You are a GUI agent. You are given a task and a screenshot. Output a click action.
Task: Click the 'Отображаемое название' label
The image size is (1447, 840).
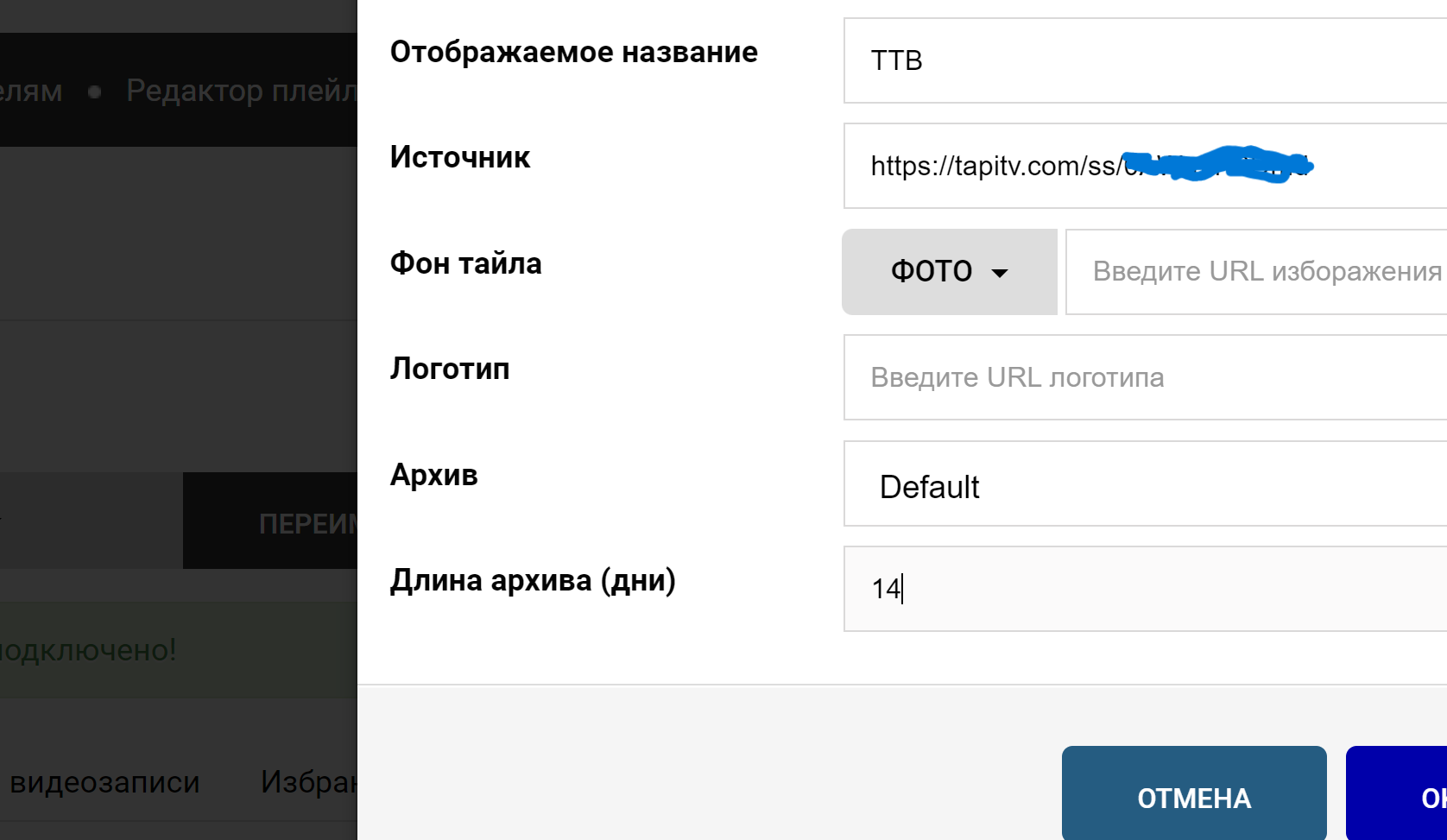point(573,53)
